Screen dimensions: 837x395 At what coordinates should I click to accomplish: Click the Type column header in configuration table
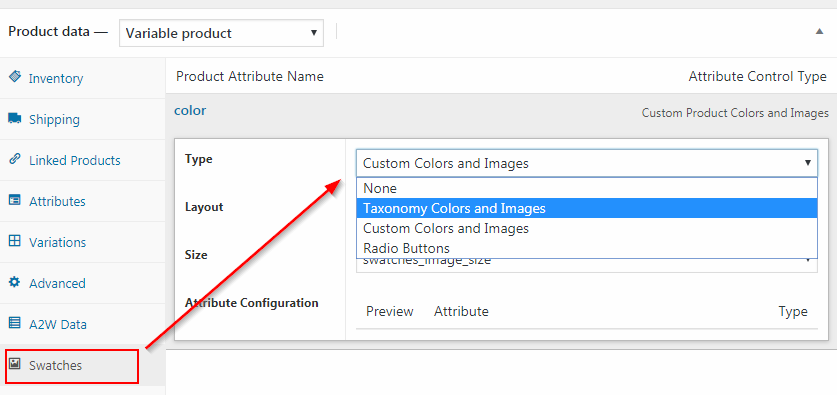(793, 311)
